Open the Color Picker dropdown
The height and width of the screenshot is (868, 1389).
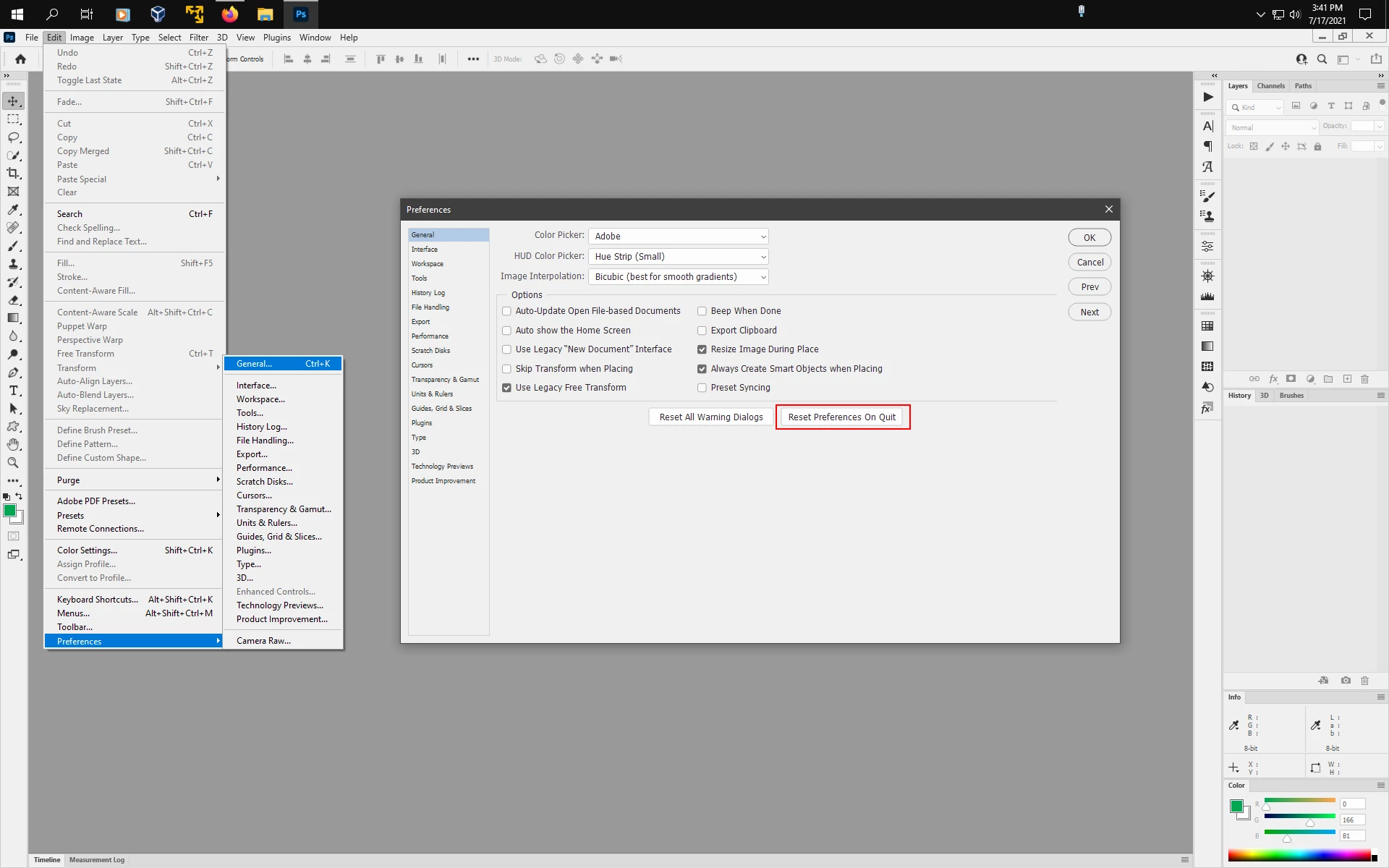[x=678, y=237]
